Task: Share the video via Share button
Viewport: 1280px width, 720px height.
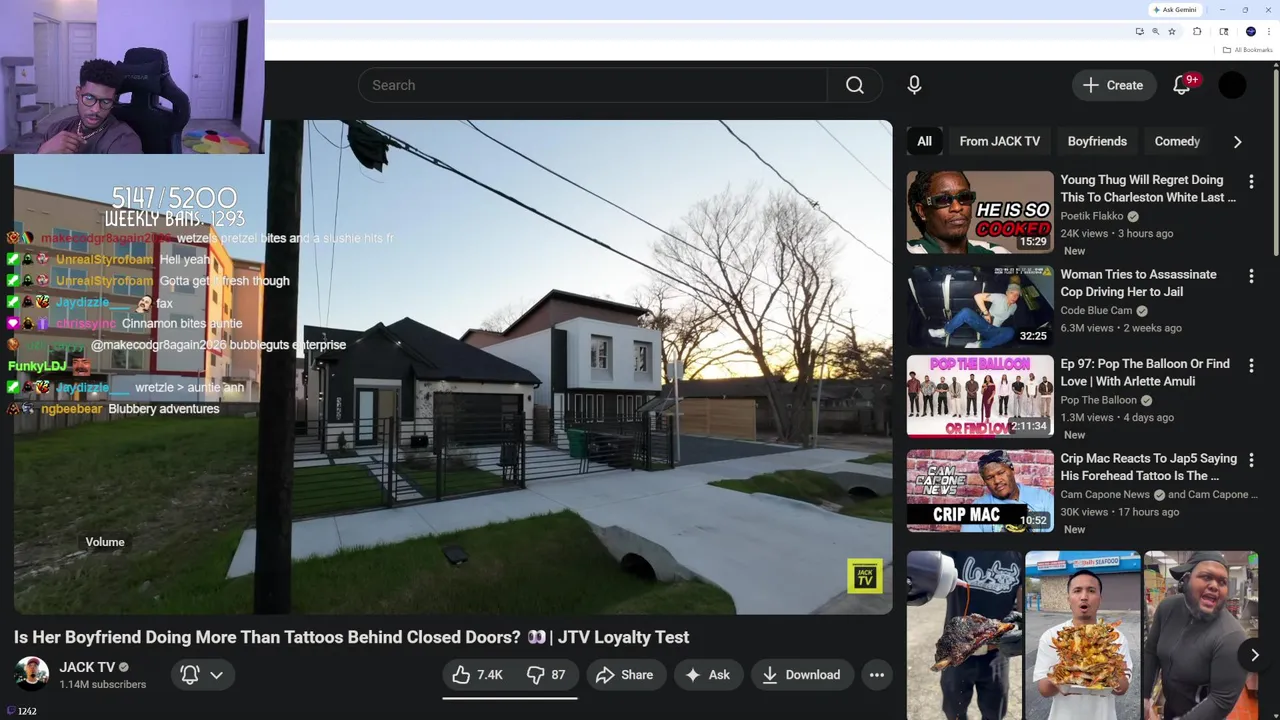Action: coord(625,675)
